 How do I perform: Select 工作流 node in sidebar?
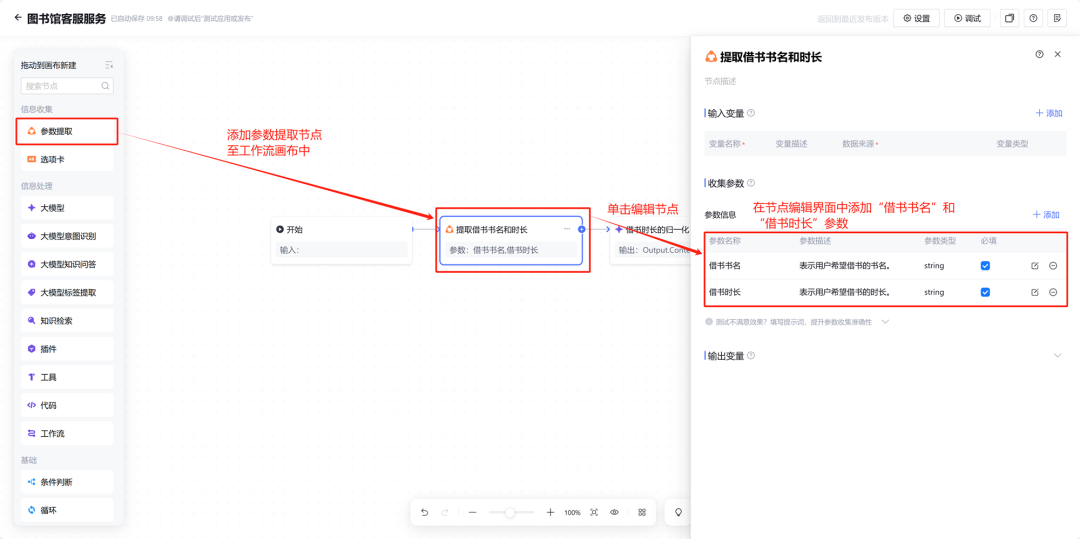67,434
